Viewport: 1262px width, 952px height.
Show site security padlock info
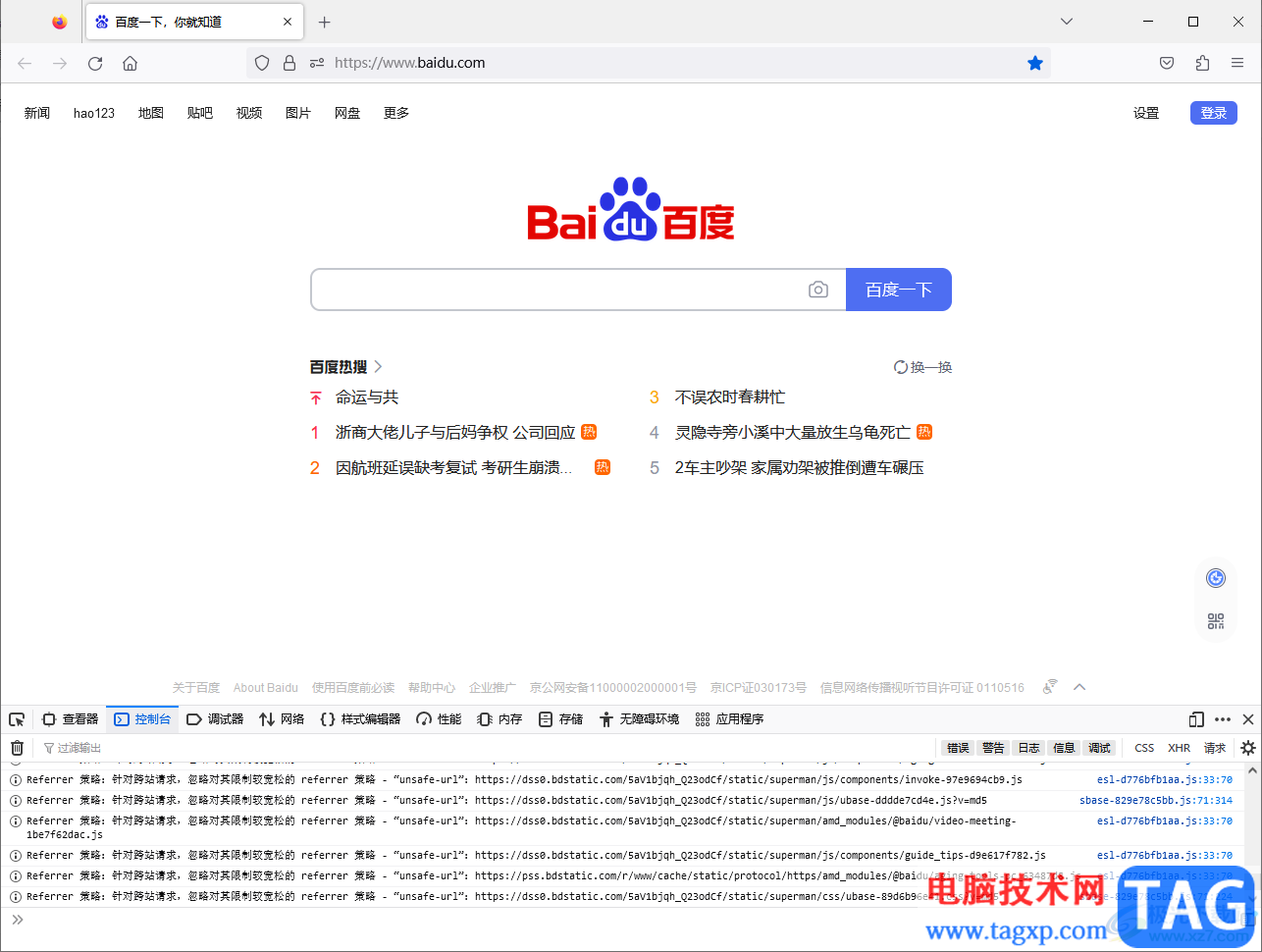(x=289, y=63)
